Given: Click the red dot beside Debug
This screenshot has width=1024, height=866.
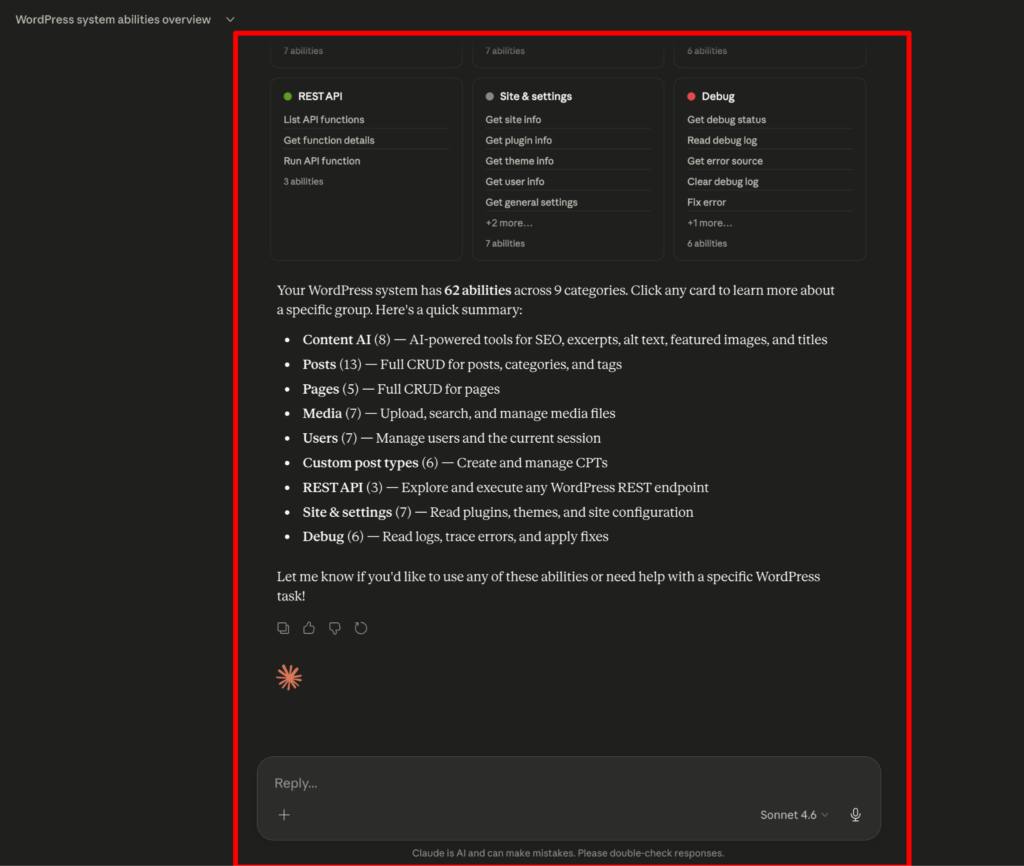Looking at the screenshot, I should click(x=691, y=97).
